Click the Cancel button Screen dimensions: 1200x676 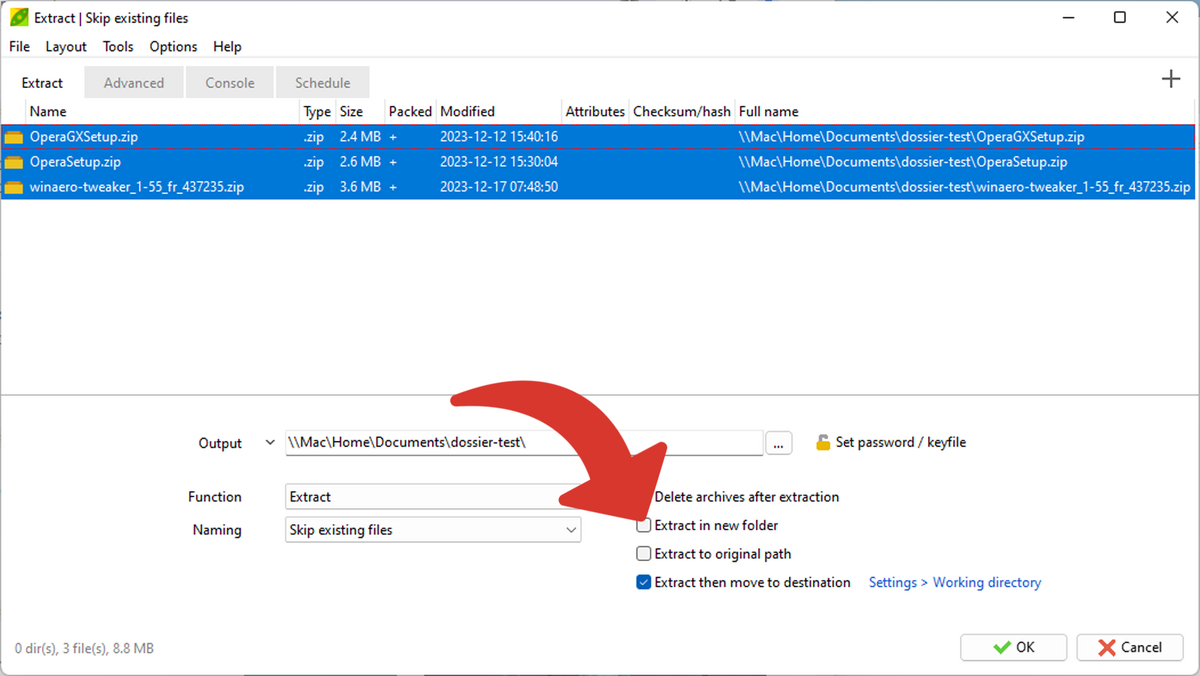tap(1130, 647)
